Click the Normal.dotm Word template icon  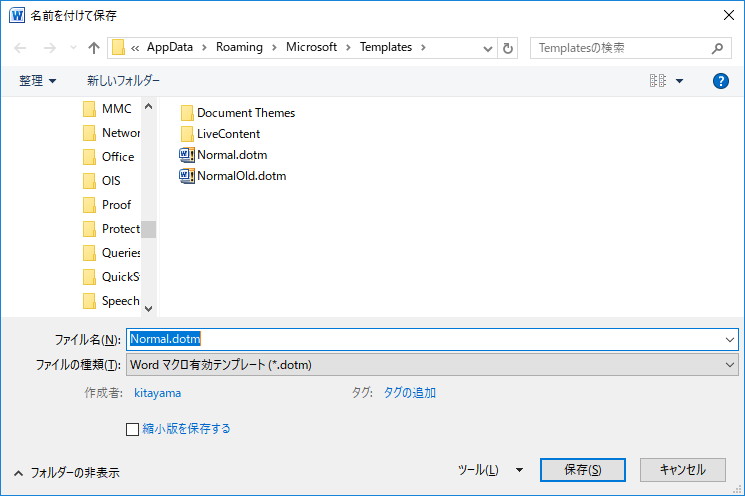187,155
